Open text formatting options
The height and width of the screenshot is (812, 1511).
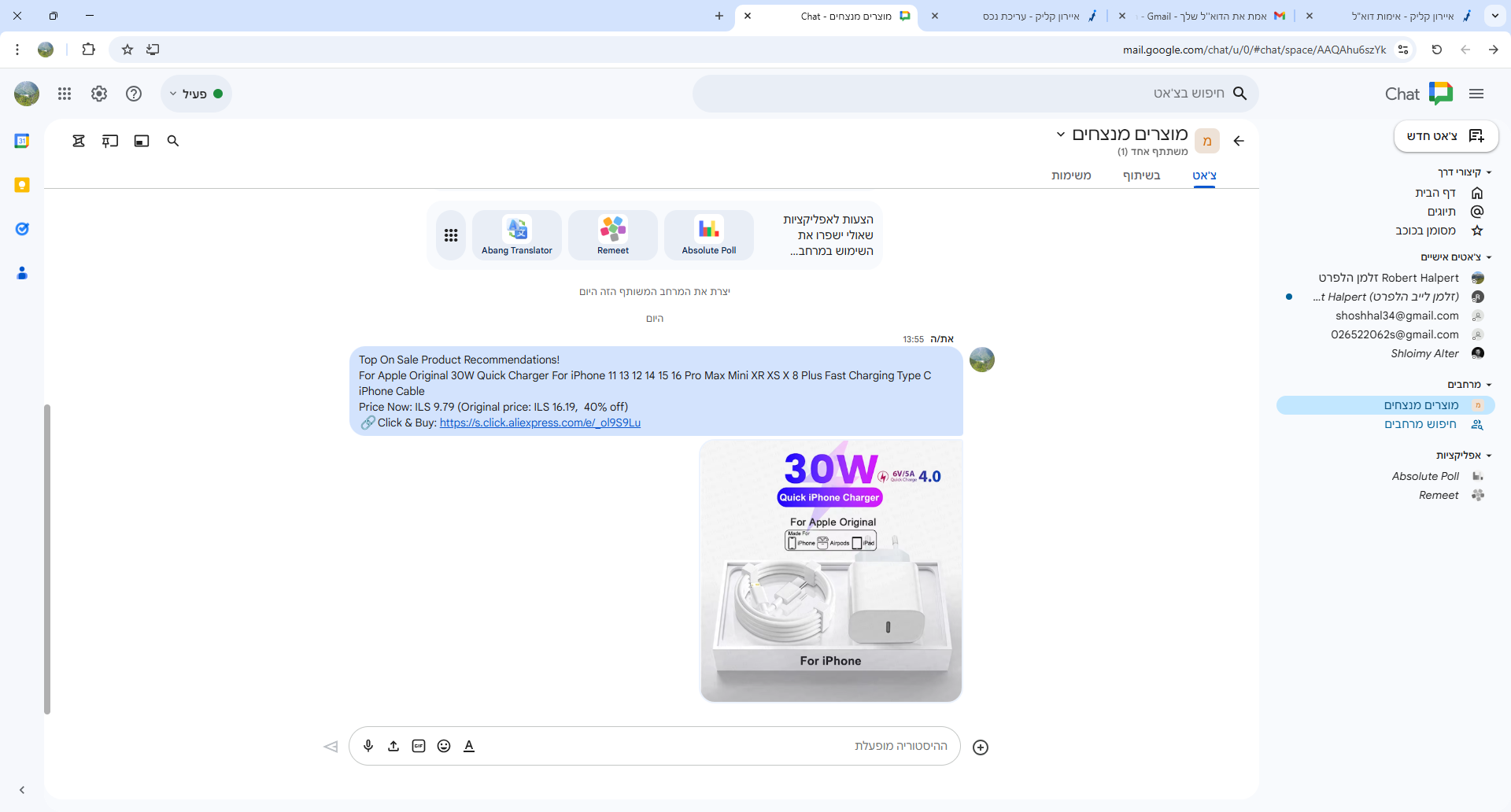pos(469,746)
